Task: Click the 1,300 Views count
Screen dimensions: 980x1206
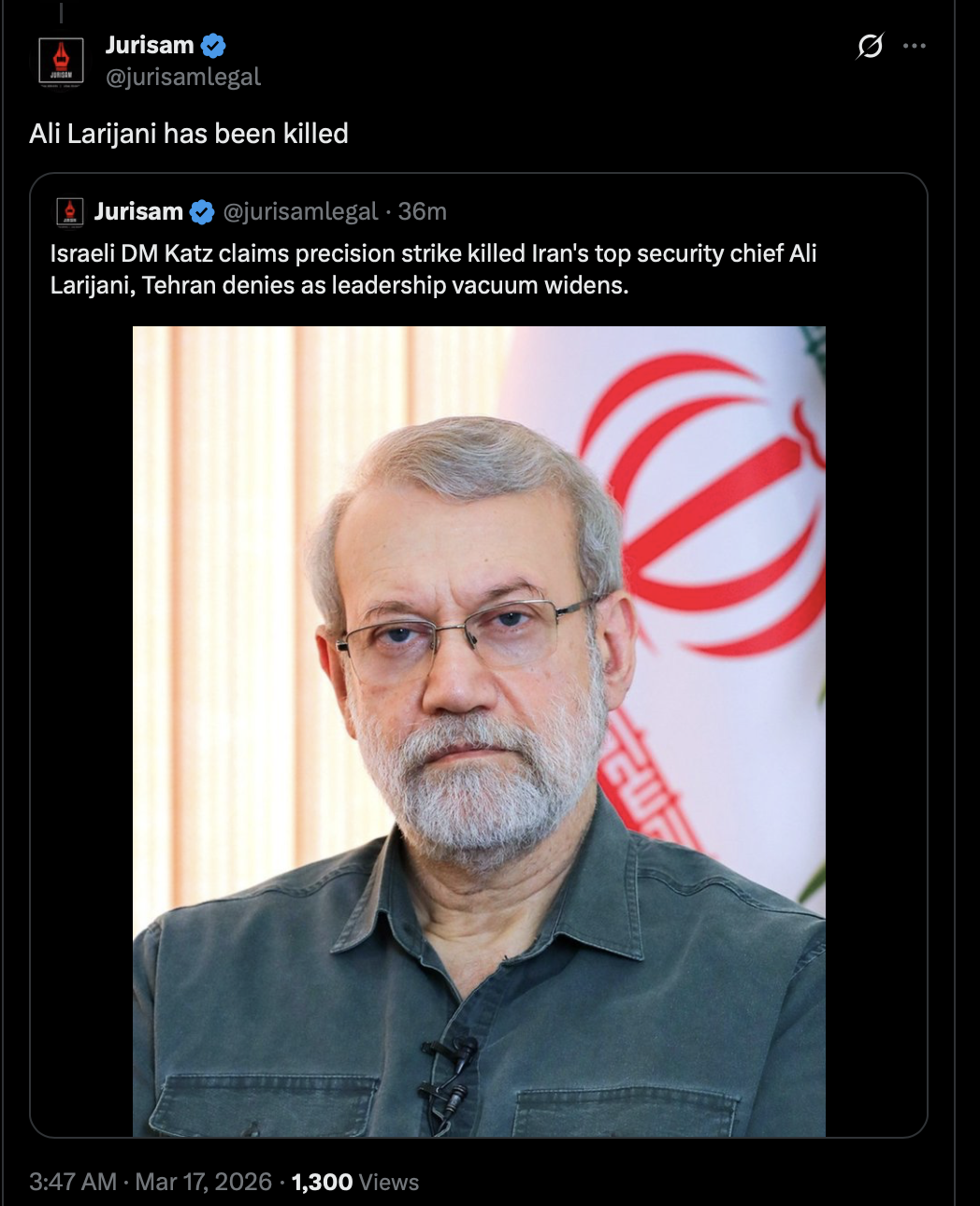Action: pyautogui.click(x=355, y=1182)
